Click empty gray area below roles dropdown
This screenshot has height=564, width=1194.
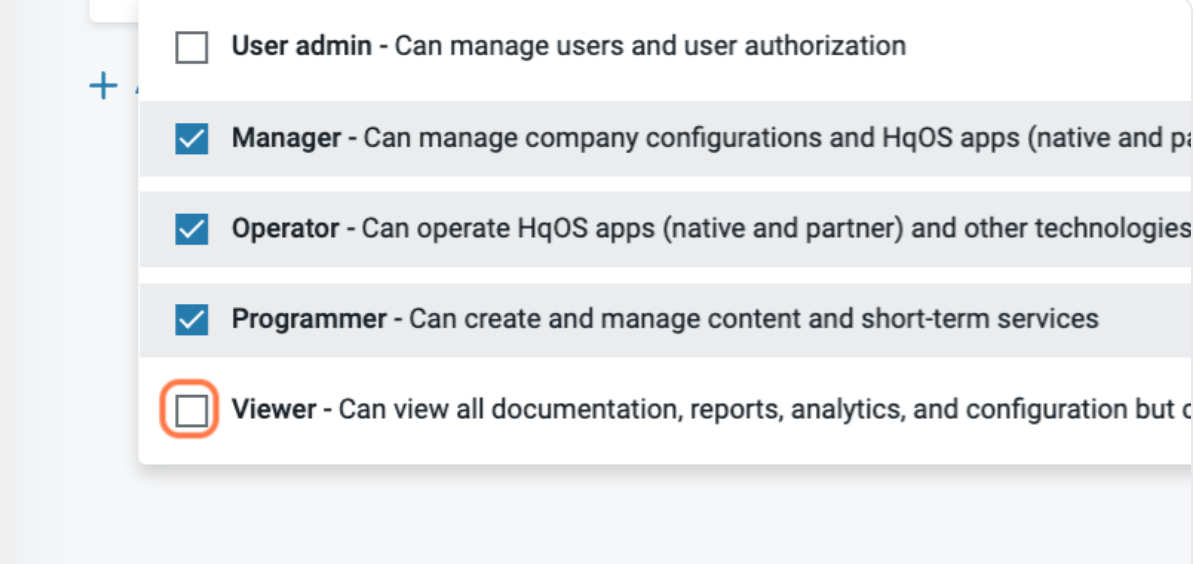600,515
